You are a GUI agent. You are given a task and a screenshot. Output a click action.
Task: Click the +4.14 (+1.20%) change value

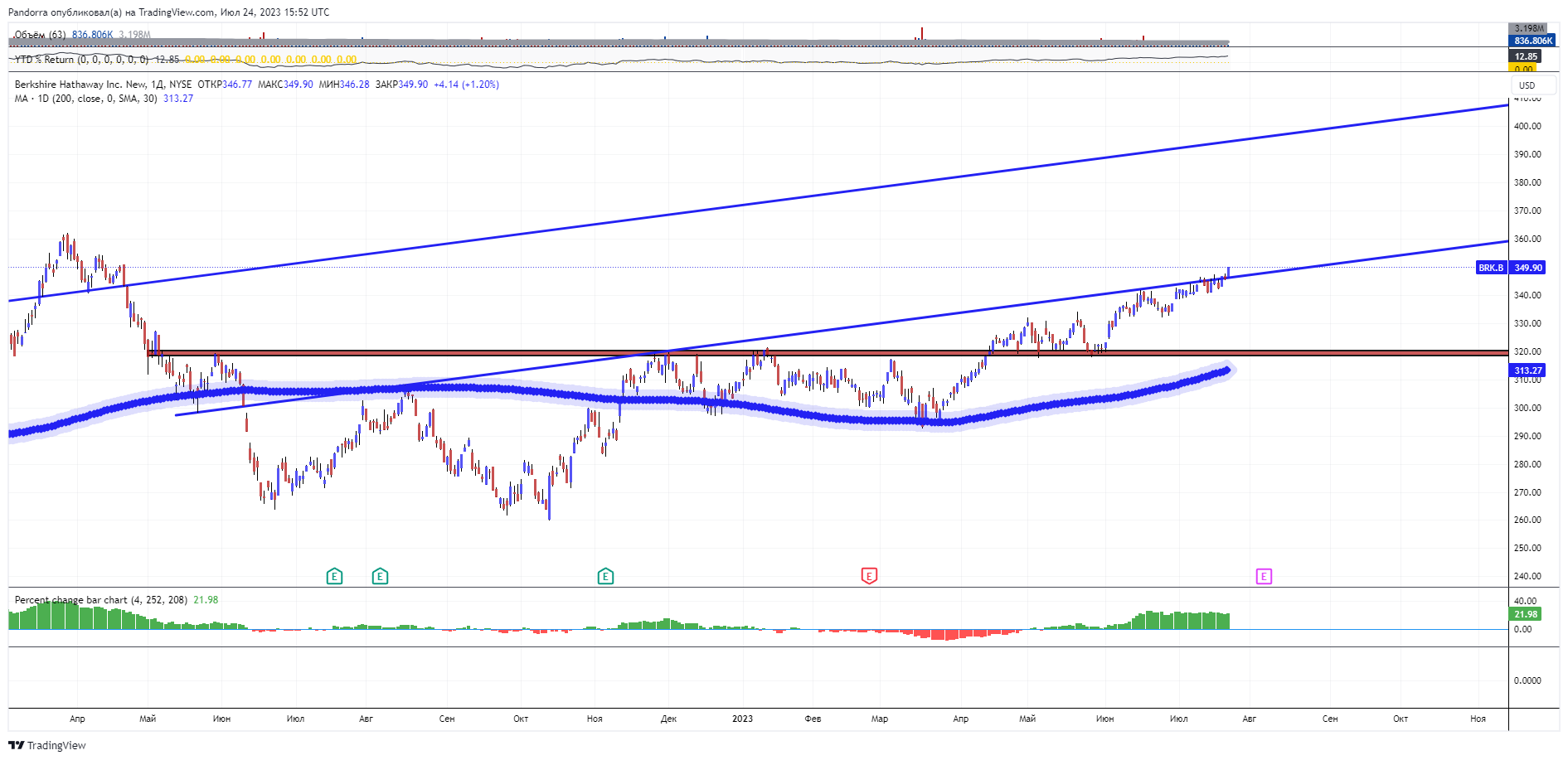466,85
